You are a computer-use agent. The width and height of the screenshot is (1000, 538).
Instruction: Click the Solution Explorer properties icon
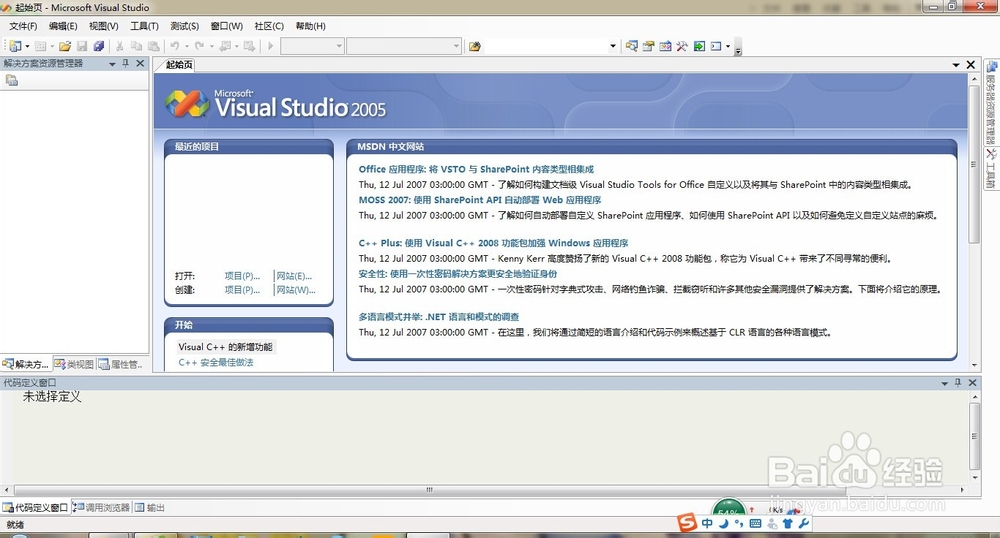11,80
